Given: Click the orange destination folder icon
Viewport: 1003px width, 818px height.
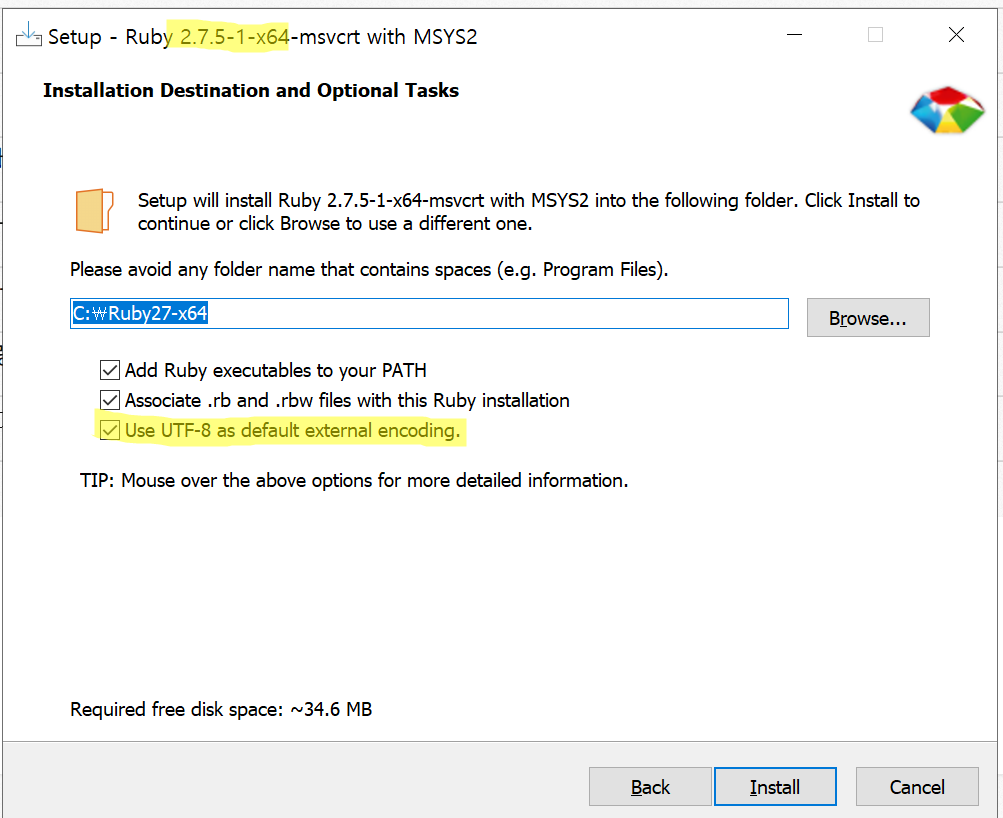Looking at the screenshot, I should coord(94,211).
